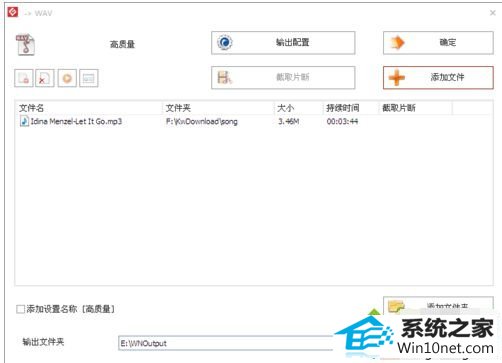Screen dimensions: 502x363
Task: Click the output folder path field
Action: [226, 343]
